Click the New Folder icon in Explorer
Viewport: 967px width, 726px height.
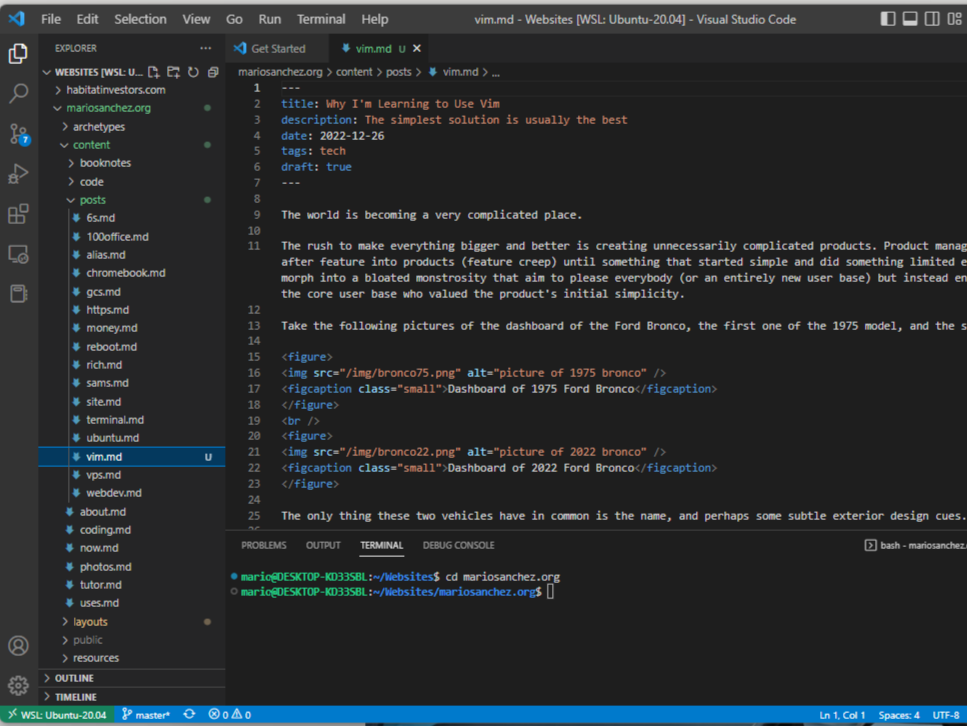point(173,72)
